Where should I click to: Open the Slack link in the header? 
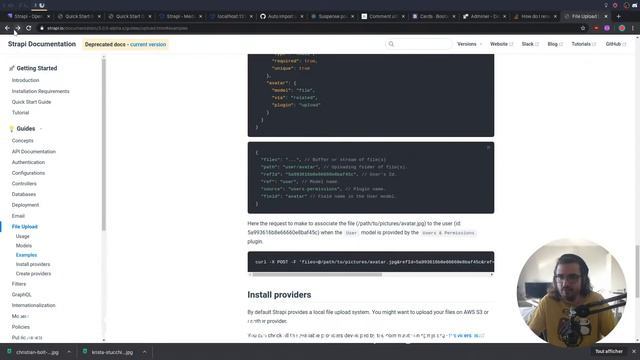[530, 44]
